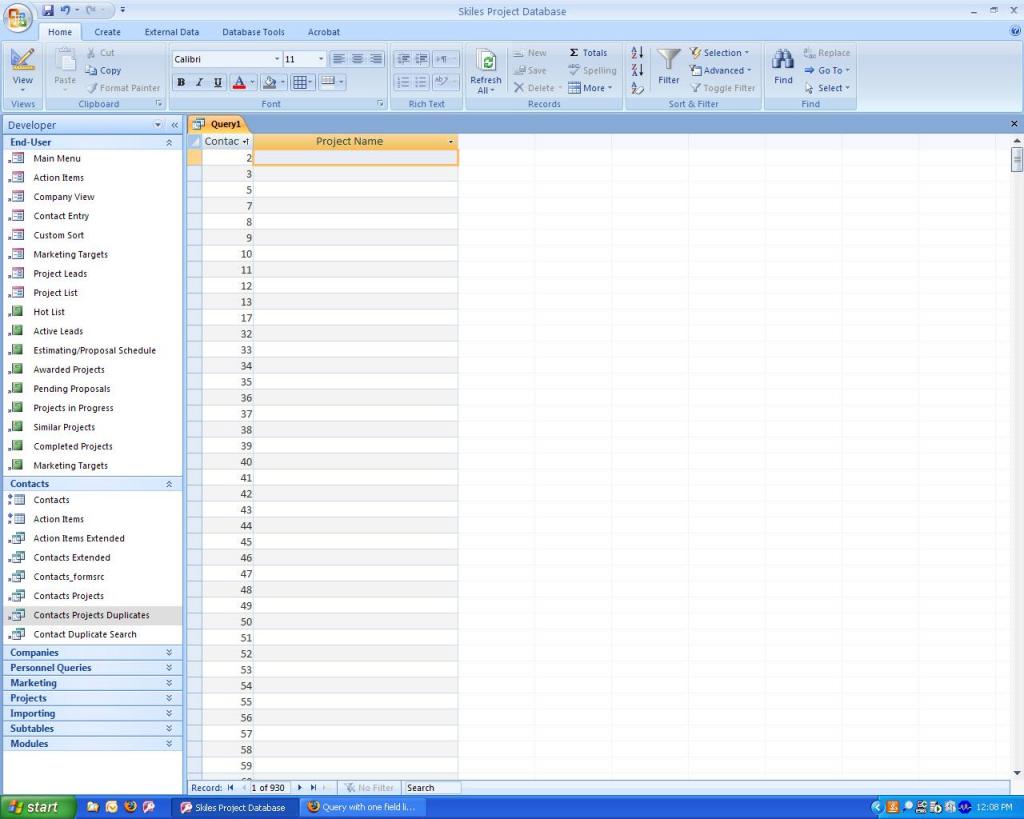Toggle Align Text Left

tap(338, 59)
